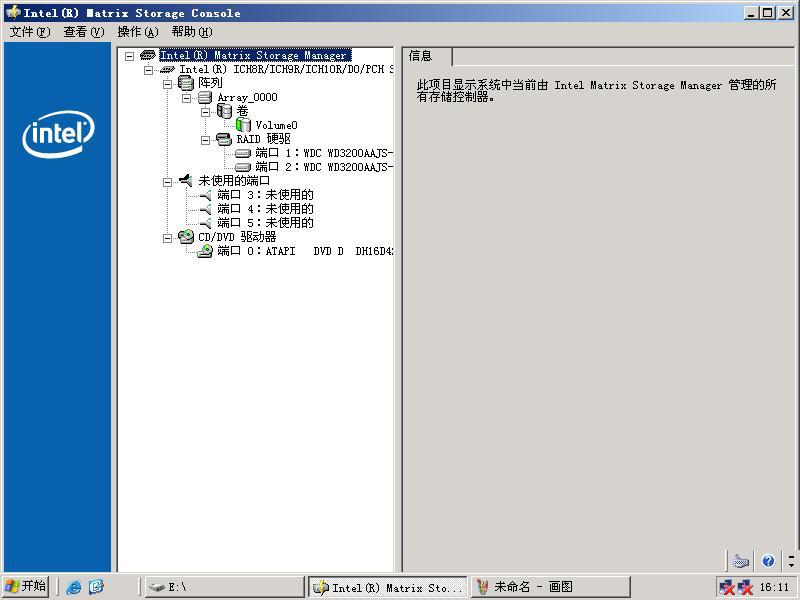Click the Intel logo in sidebar
Screen dimensions: 800x600
(58, 134)
